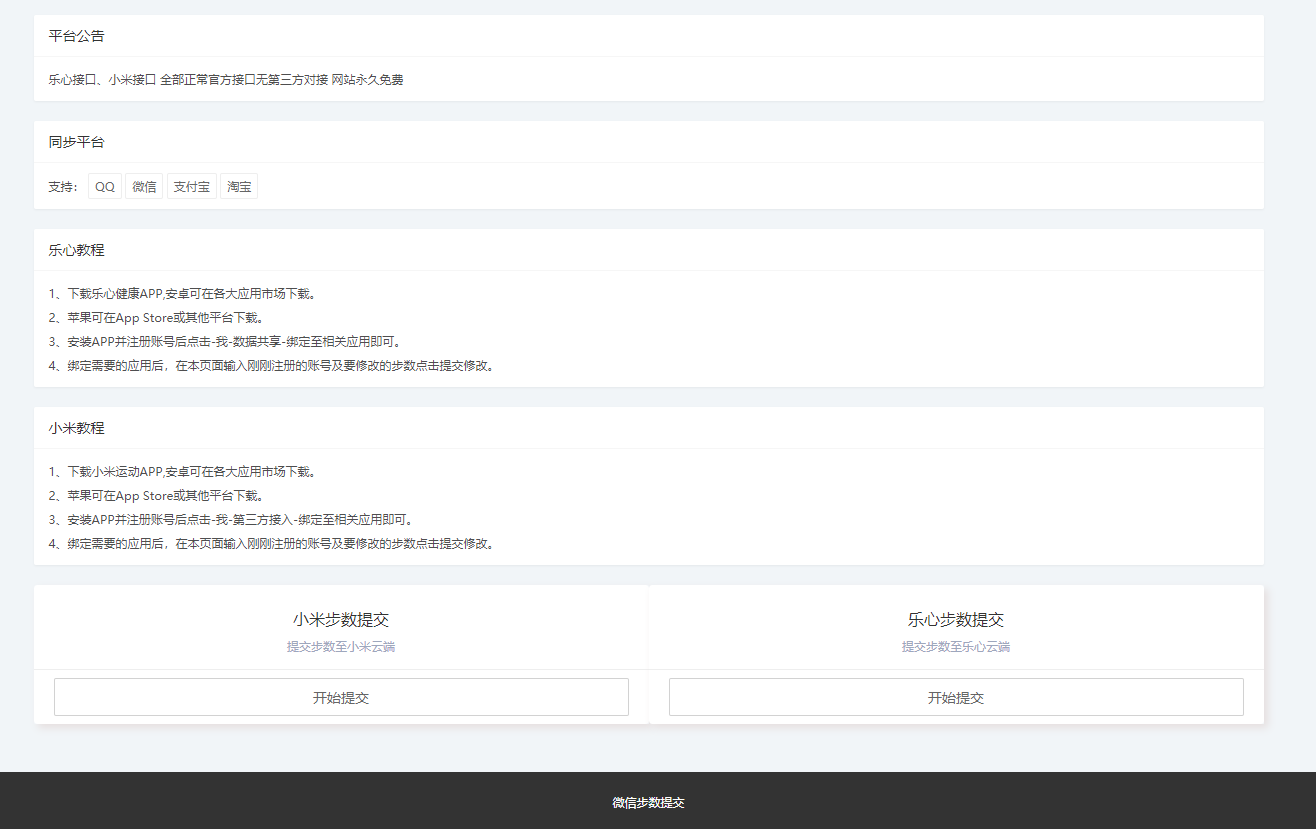This screenshot has height=829, width=1316.
Task: Click the 同步平台 heading
Action: point(77,142)
